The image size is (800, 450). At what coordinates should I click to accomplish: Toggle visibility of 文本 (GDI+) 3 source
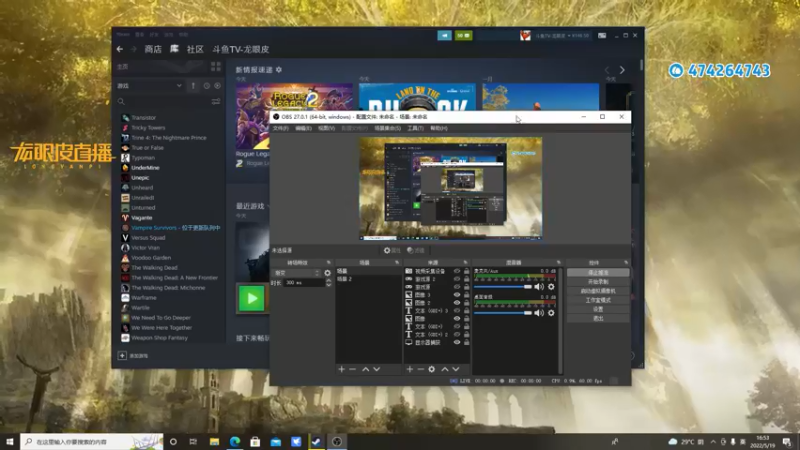pos(457,311)
